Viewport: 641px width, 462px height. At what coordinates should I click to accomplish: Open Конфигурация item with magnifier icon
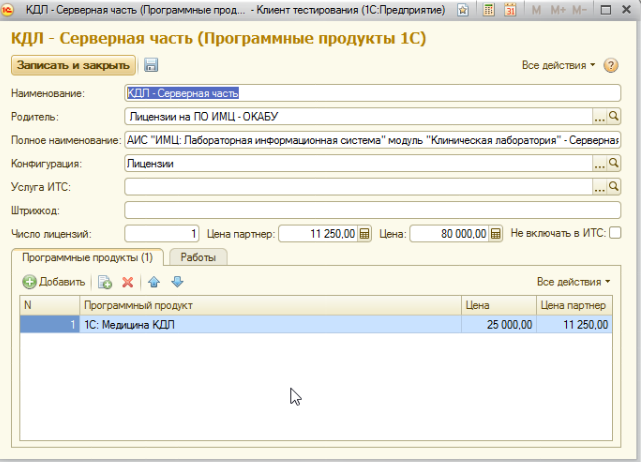(614, 164)
